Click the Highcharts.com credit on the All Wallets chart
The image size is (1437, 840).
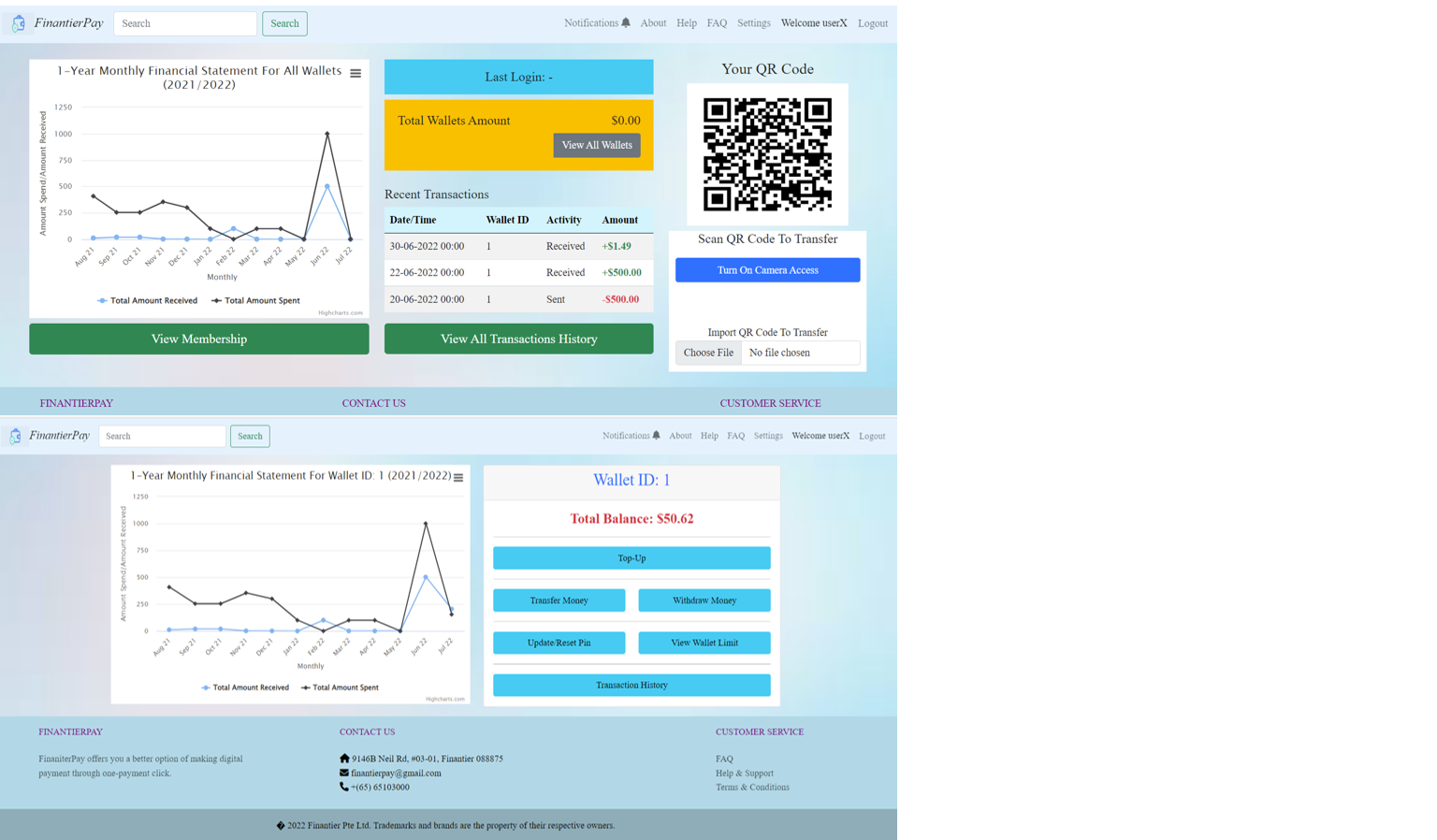(341, 312)
